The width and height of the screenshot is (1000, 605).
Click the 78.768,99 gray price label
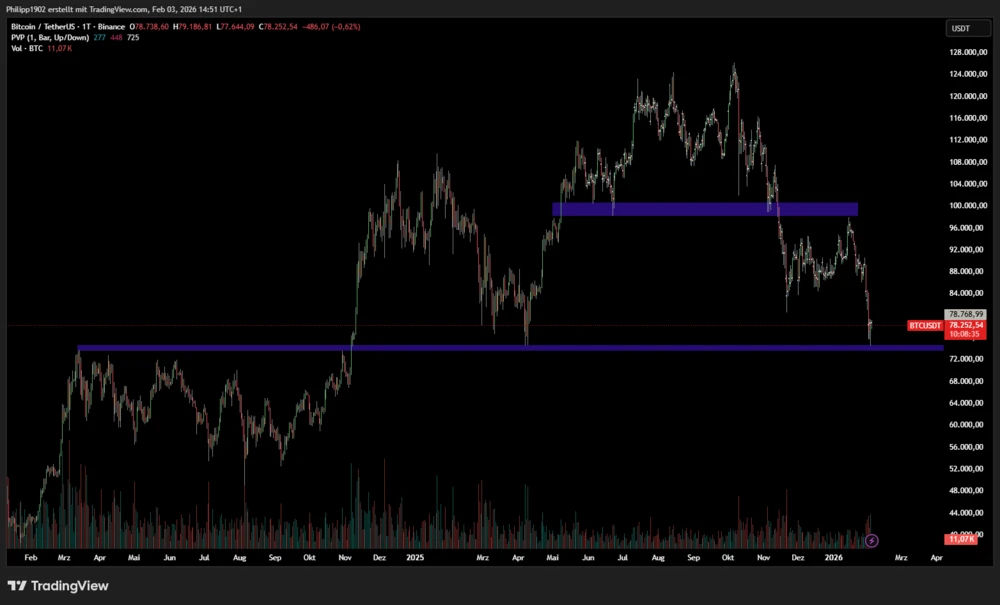coord(966,314)
